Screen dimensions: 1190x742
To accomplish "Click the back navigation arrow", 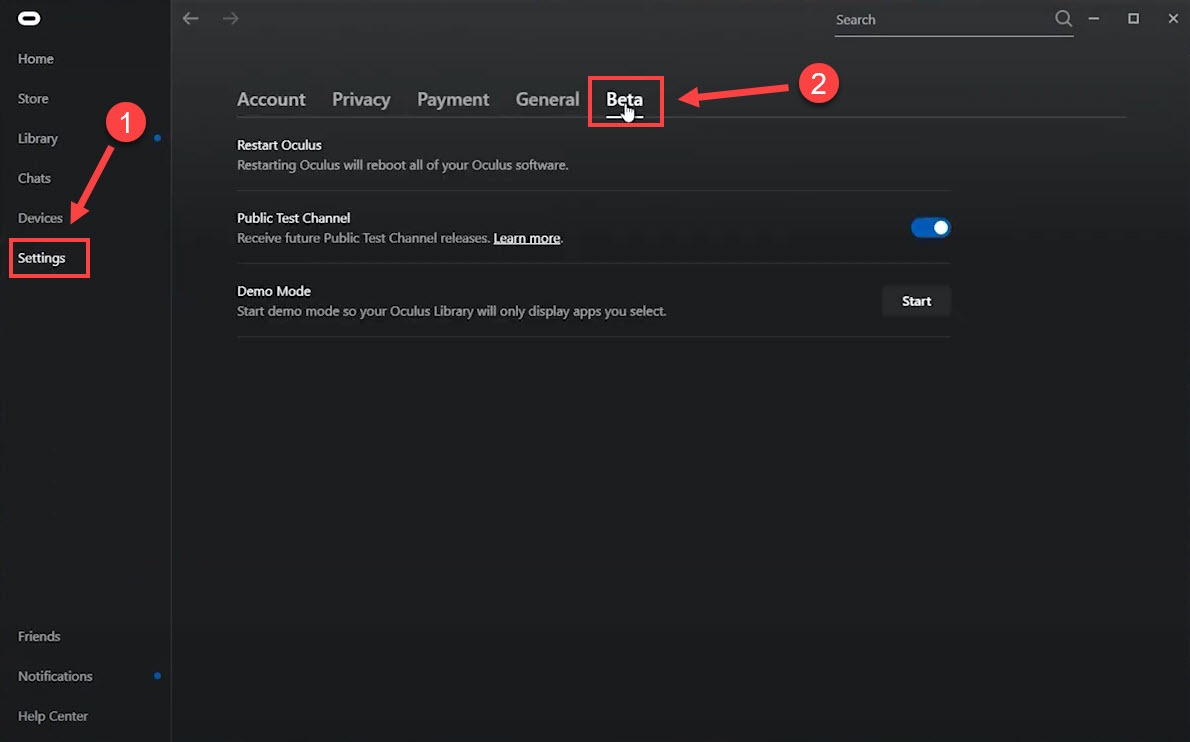I will pyautogui.click(x=190, y=18).
